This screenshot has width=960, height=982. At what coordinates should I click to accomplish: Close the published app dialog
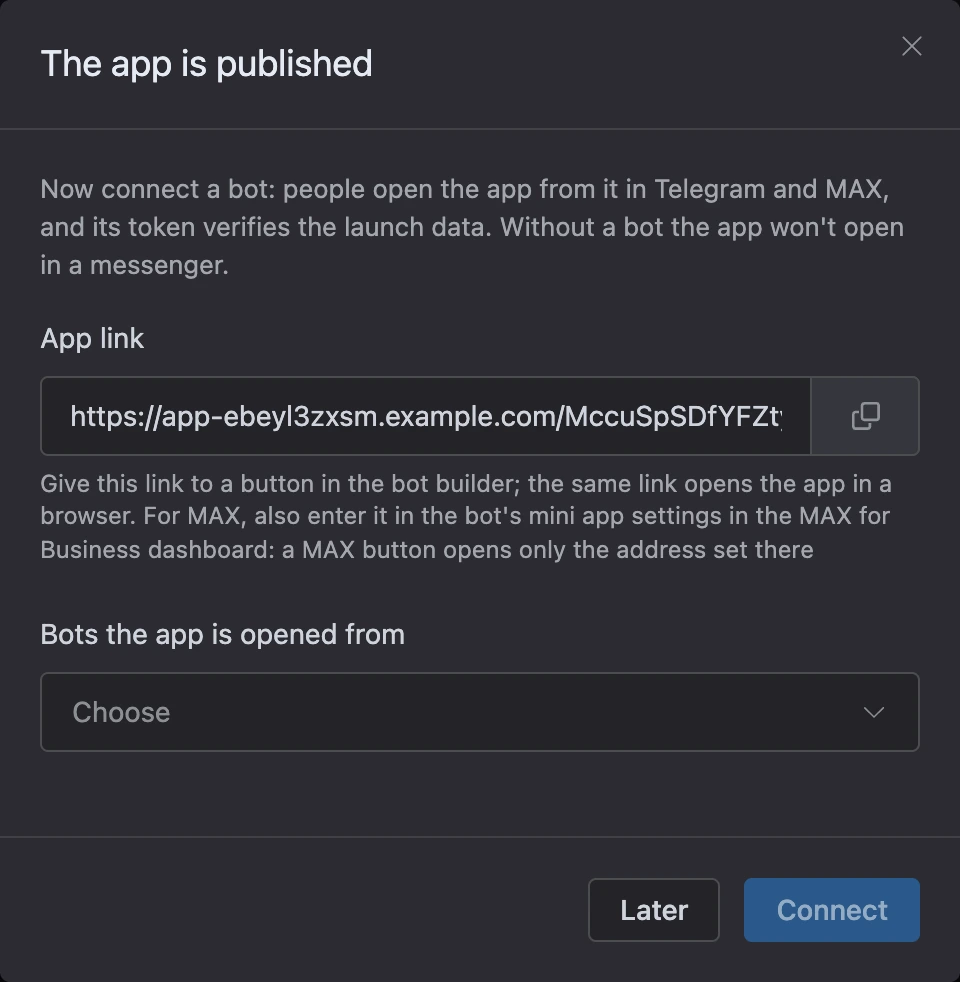pos(911,46)
